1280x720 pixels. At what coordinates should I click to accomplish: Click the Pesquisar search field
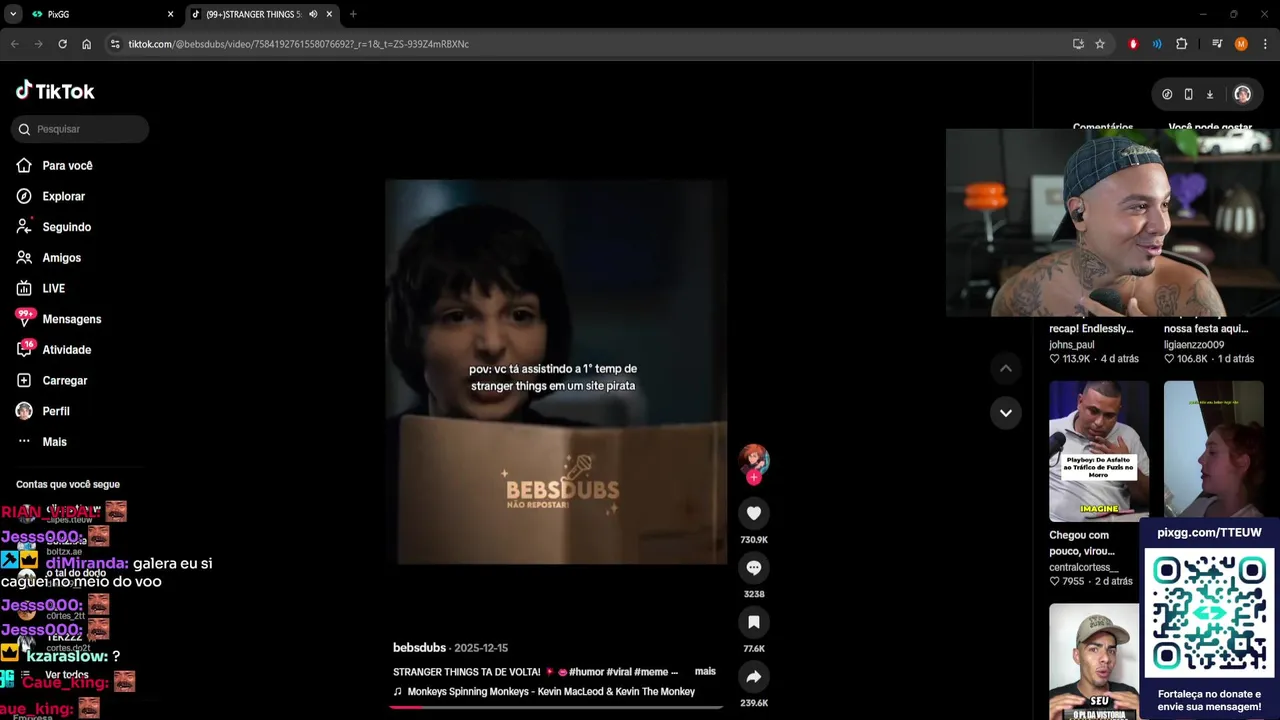click(81, 129)
